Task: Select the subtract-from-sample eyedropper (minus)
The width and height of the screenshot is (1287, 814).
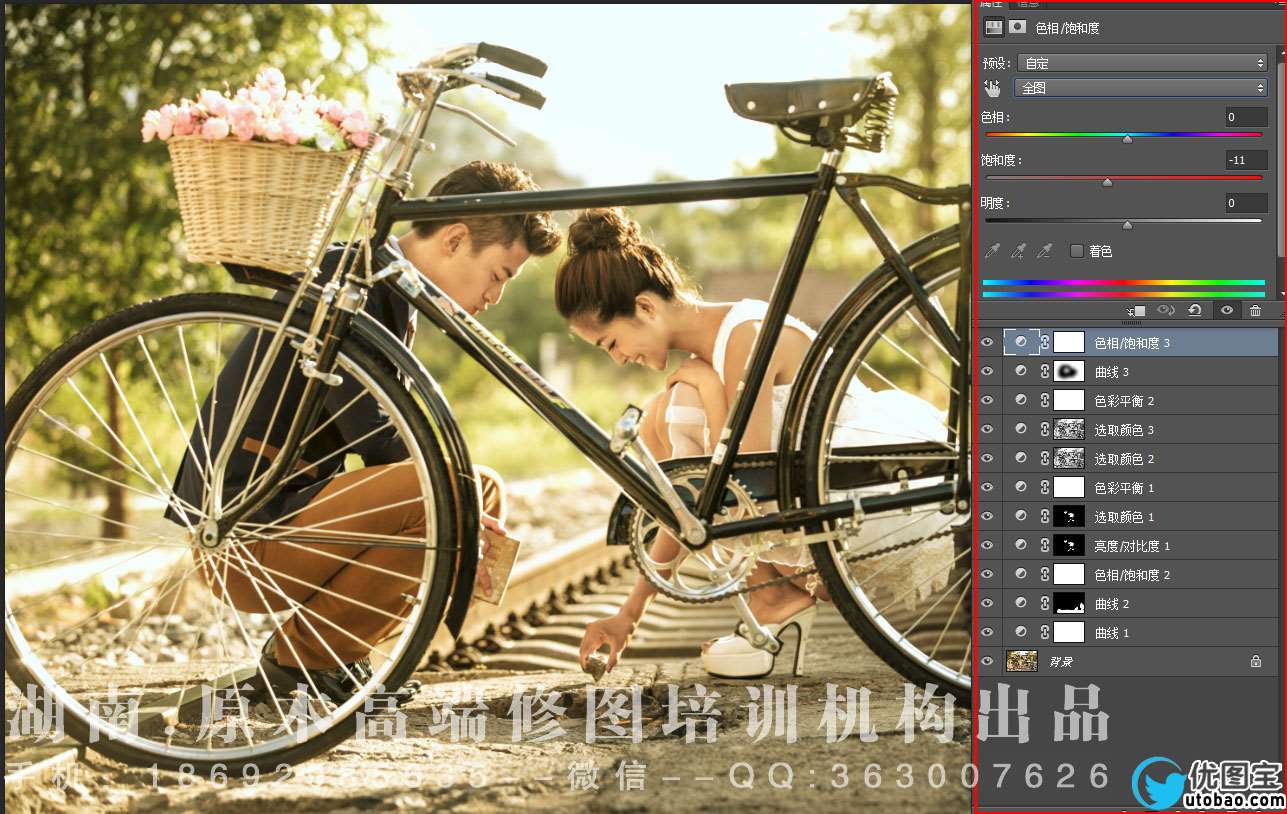Action: point(1043,251)
